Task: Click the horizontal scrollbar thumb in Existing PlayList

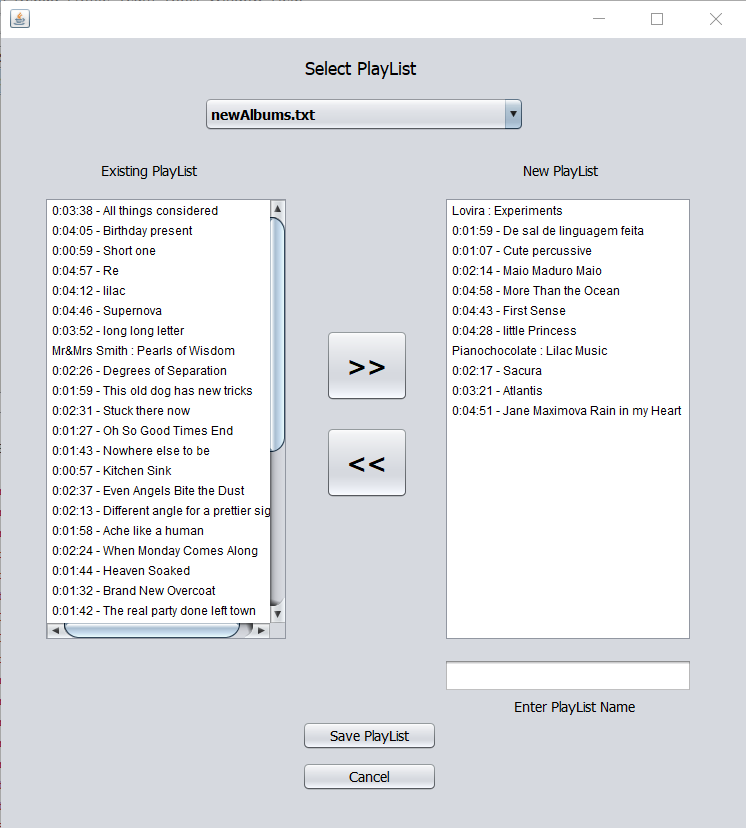Action: click(152, 631)
